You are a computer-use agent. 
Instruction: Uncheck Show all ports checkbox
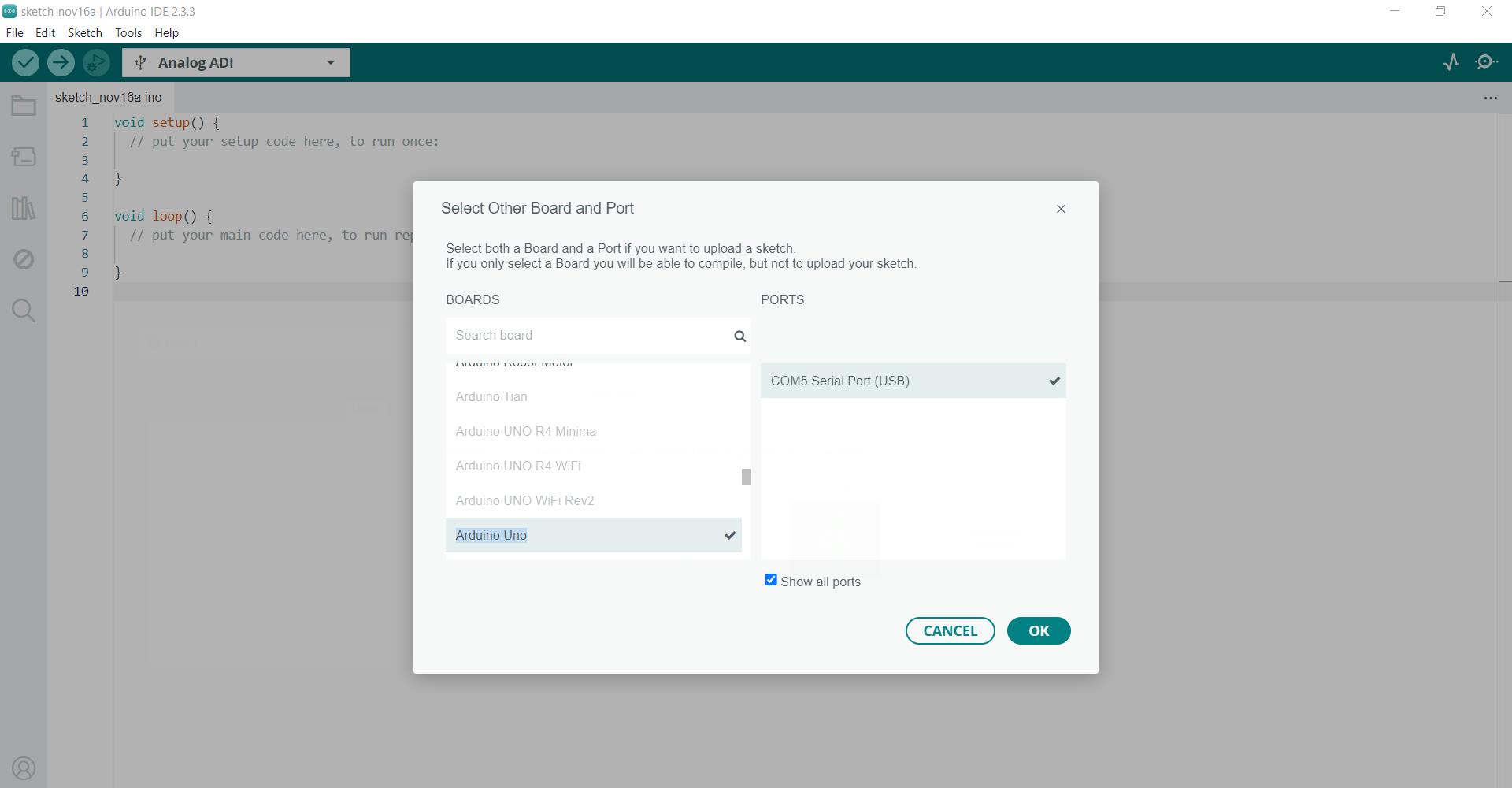point(771,580)
